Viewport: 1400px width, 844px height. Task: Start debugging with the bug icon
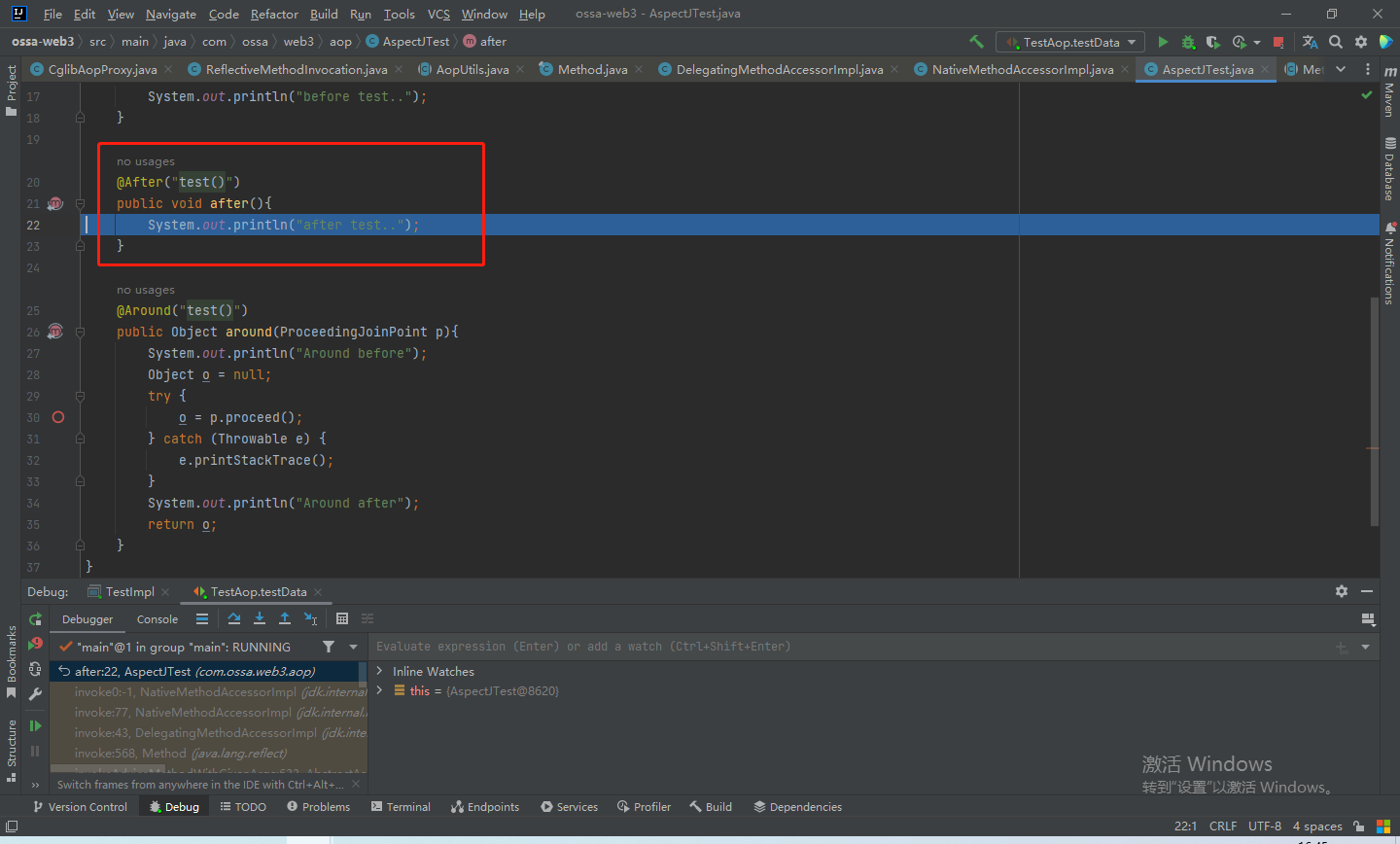pyautogui.click(x=1188, y=42)
